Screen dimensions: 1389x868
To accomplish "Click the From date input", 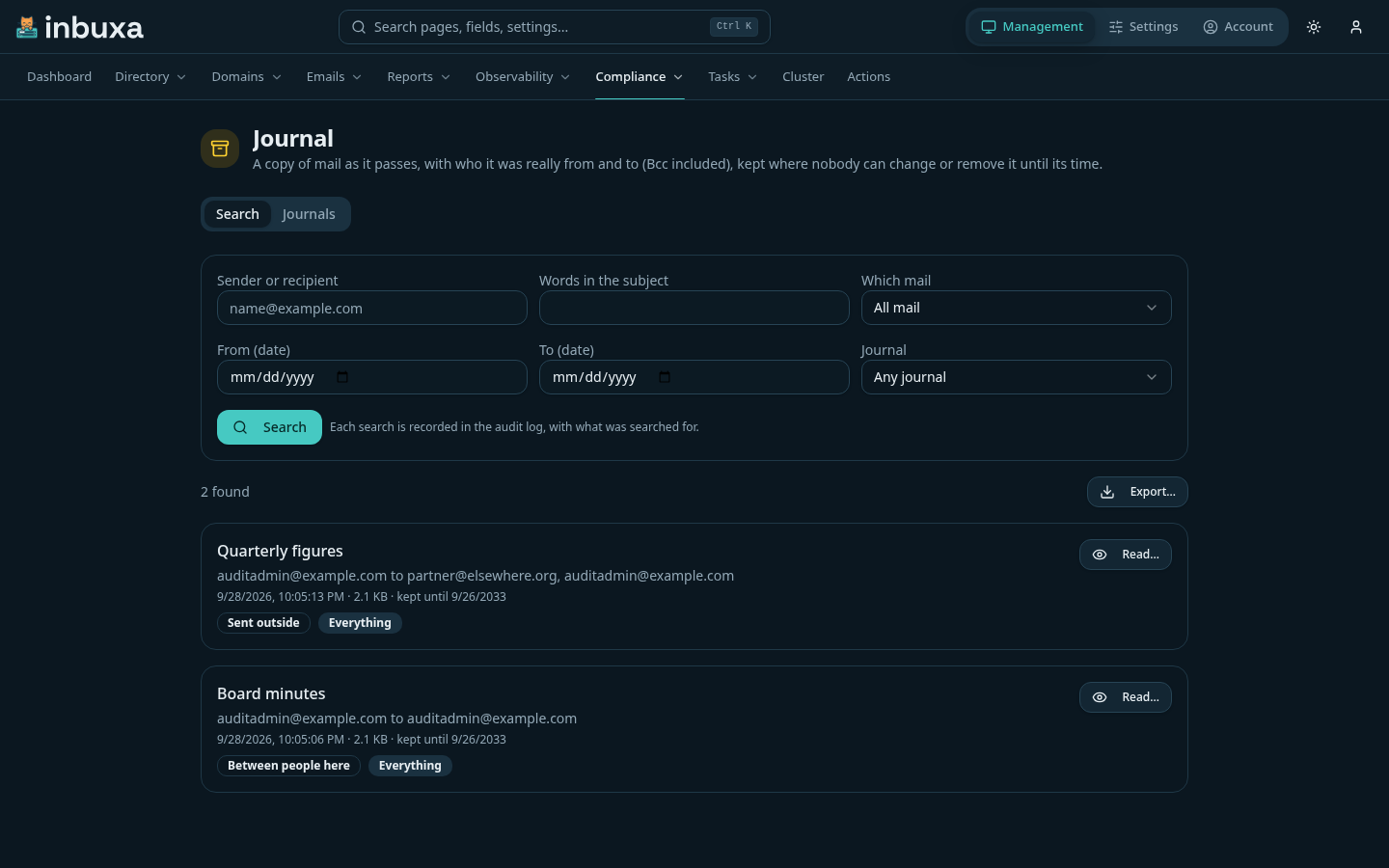I will [371, 377].
